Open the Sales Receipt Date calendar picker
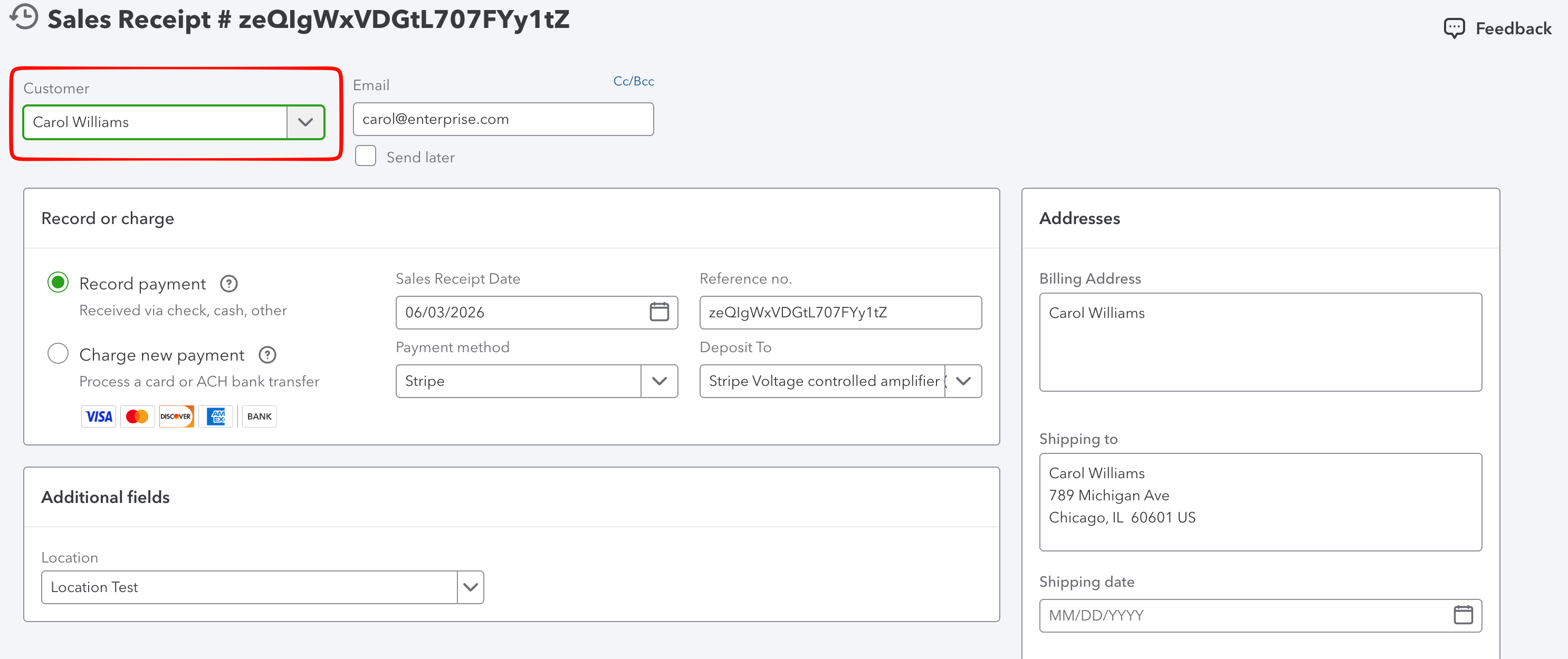This screenshot has height=659, width=1568. (x=658, y=312)
